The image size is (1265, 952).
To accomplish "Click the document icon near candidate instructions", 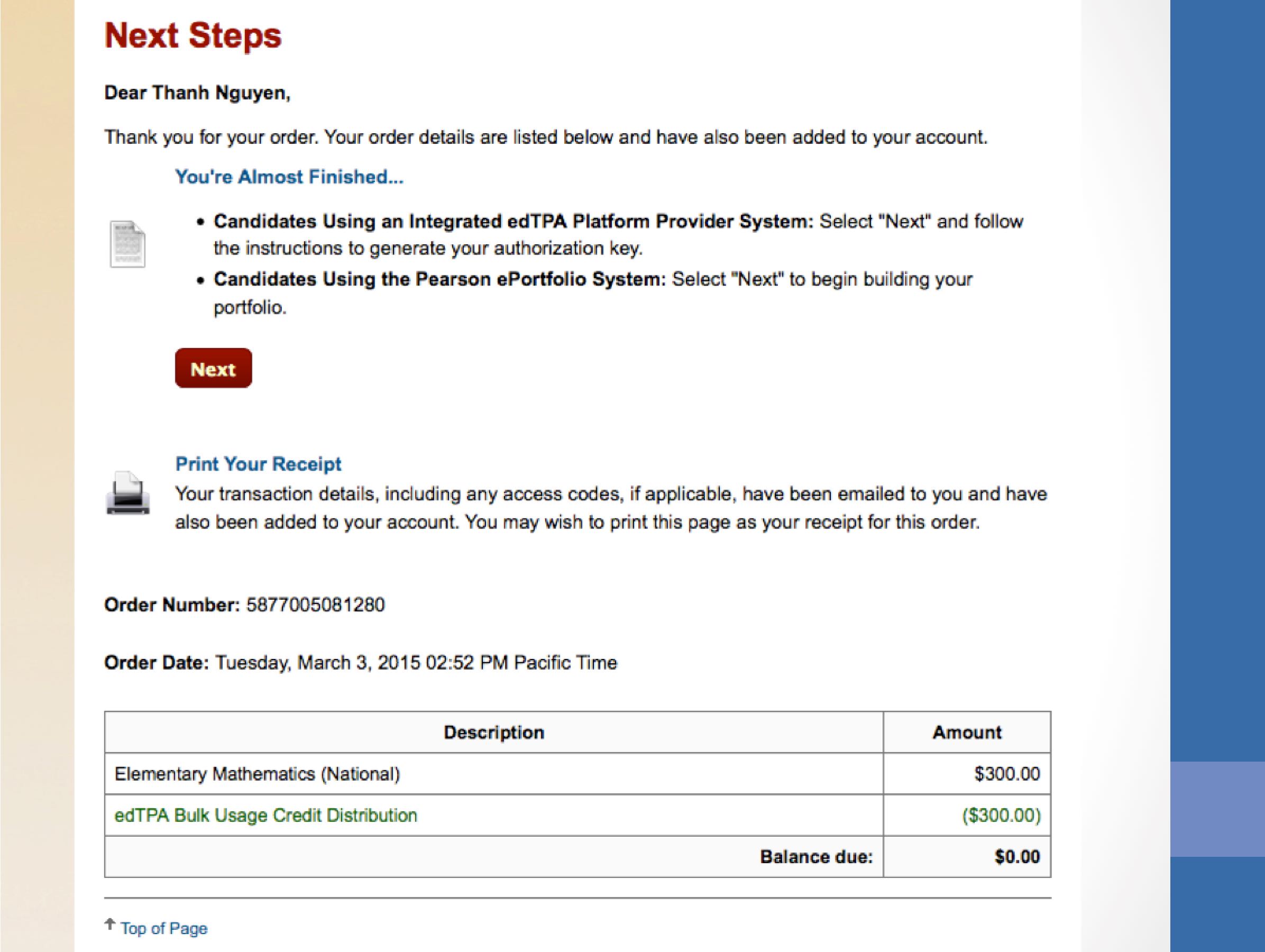I will (x=127, y=244).
